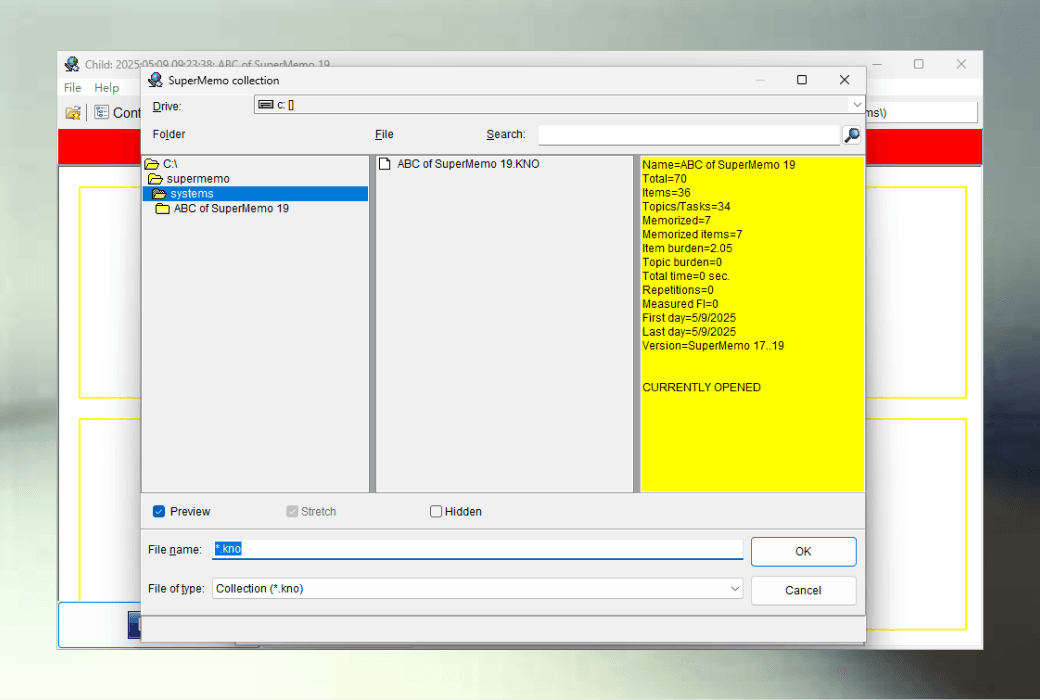The width and height of the screenshot is (1040, 700).
Task: Click the "Topic burden=0" preview line
Action: pos(682,262)
